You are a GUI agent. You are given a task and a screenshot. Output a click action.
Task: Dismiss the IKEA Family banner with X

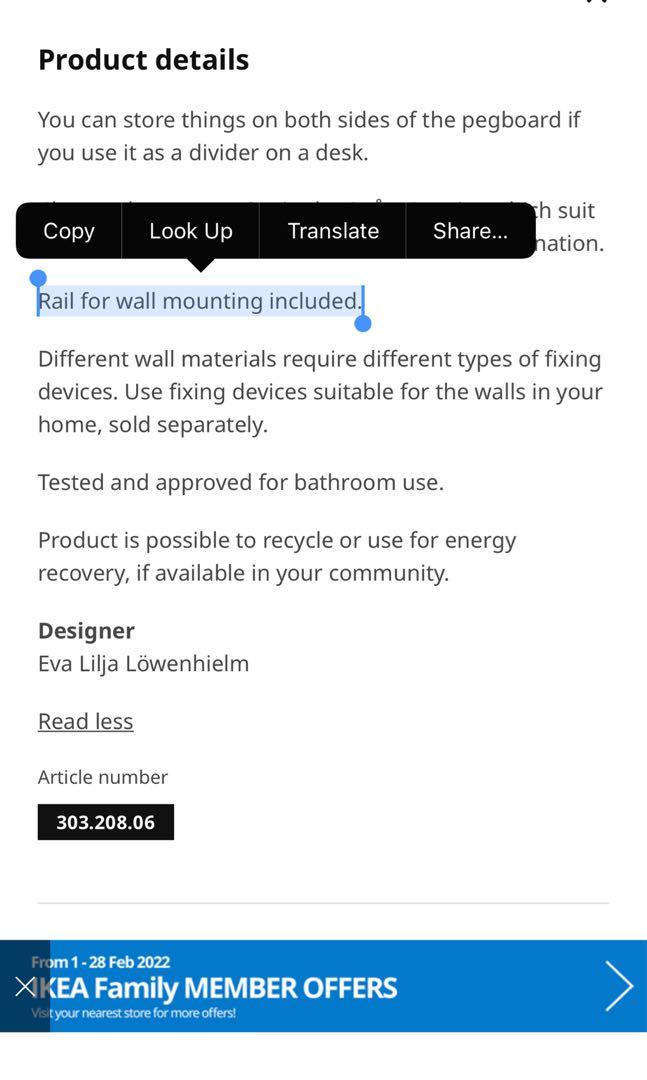pyautogui.click(x=25, y=986)
